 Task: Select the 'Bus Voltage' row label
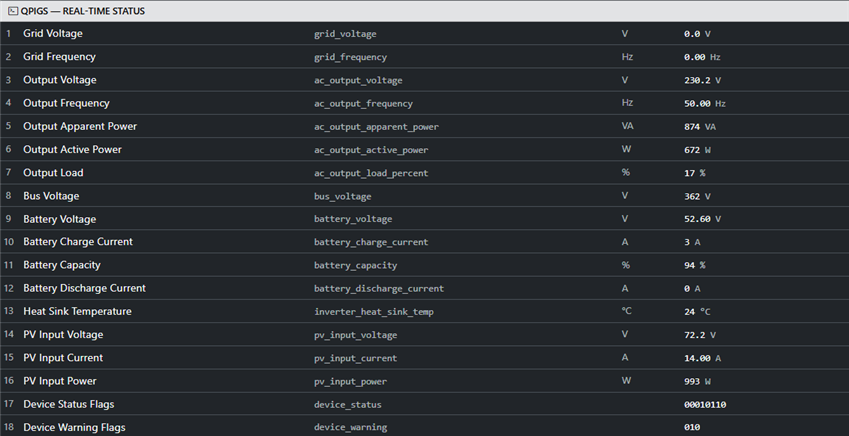pyautogui.click(x=51, y=196)
